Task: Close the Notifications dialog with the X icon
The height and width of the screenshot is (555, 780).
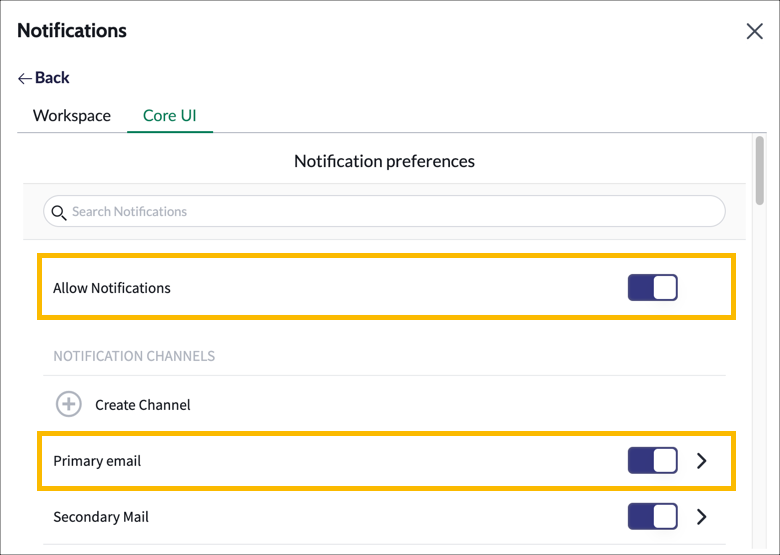Action: (754, 31)
